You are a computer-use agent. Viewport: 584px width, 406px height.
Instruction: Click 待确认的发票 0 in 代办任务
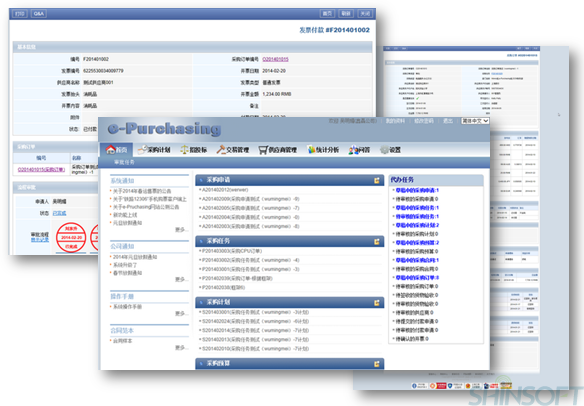click(x=412, y=339)
